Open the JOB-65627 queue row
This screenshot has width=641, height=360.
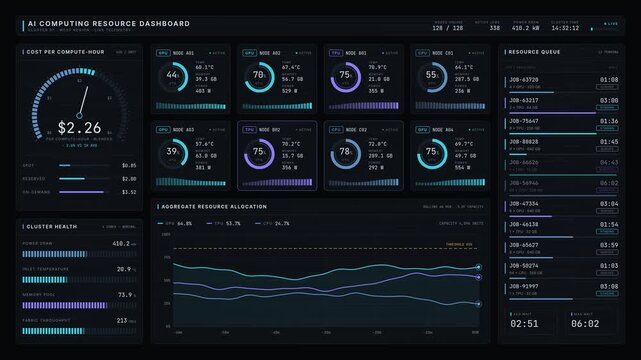tap(562, 250)
